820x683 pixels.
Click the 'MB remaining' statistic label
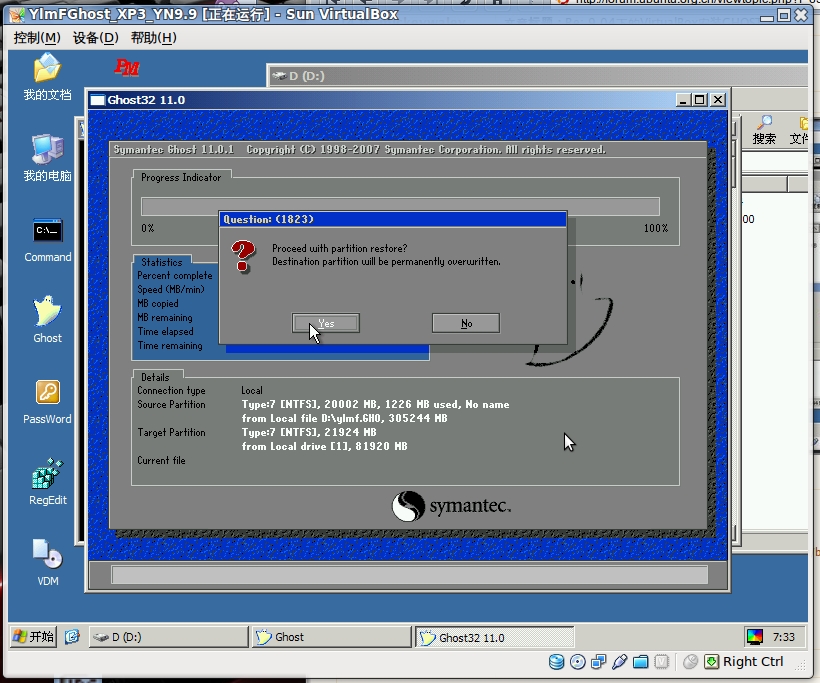click(165, 317)
